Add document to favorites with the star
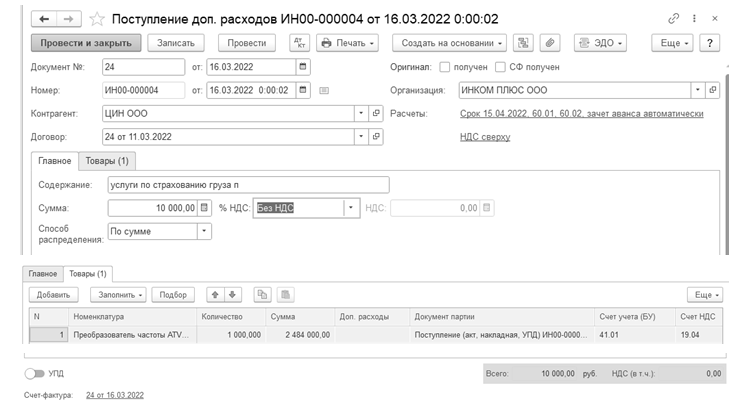 tap(97, 19)
